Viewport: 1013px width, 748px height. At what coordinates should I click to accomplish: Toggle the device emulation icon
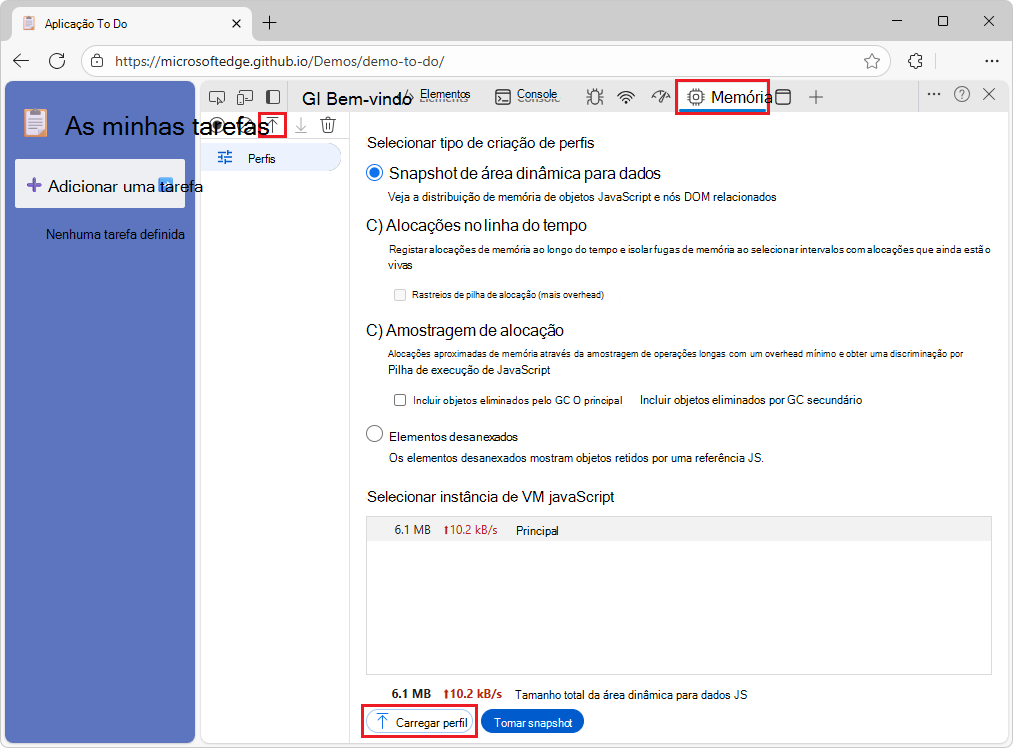[x=245, y=97]
